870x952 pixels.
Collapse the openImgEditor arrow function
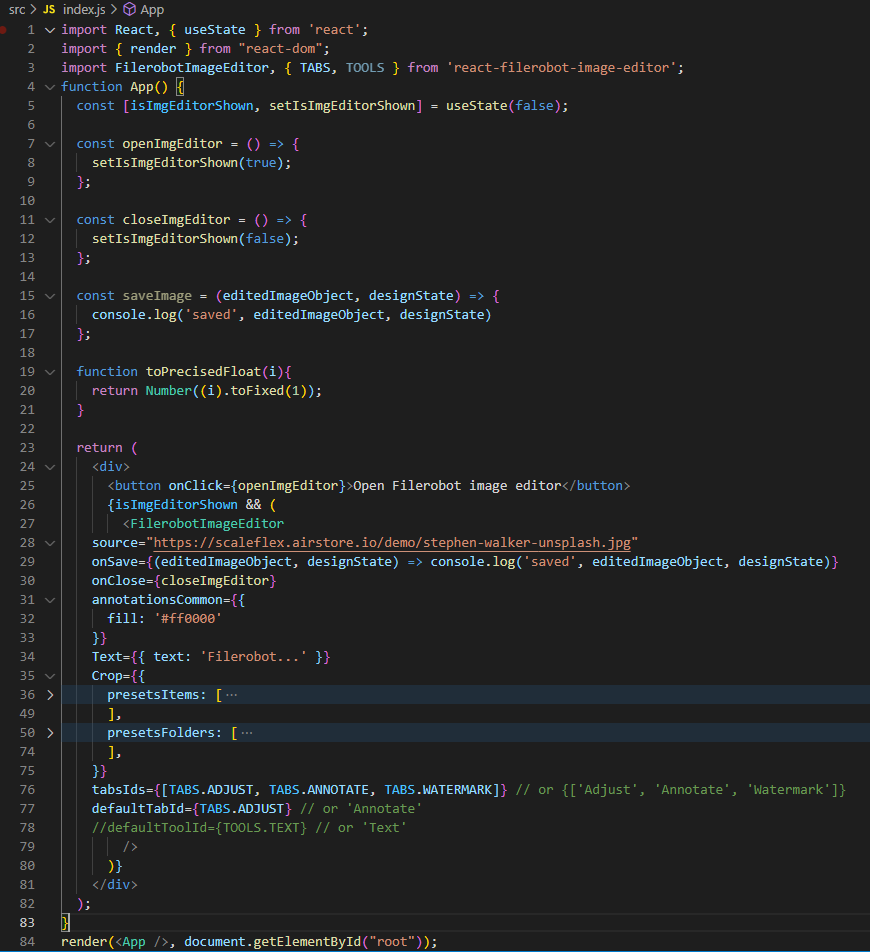pos(50,143)
